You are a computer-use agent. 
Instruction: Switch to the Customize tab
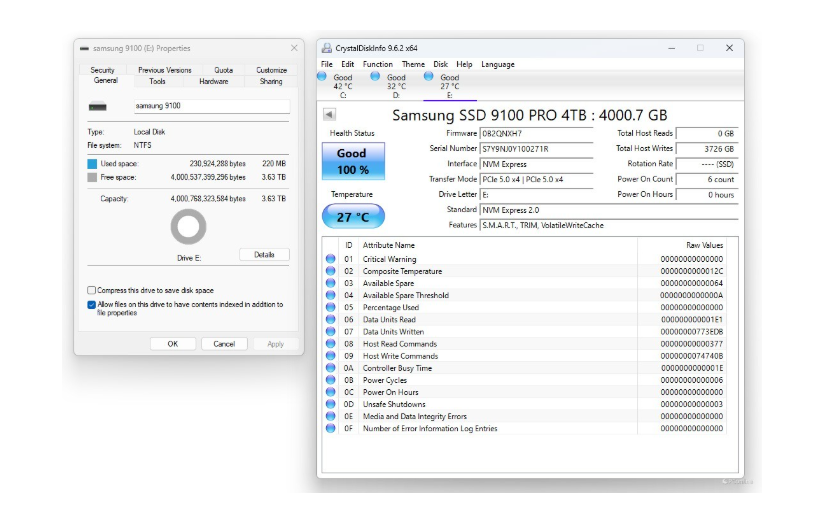coord(272,70)
